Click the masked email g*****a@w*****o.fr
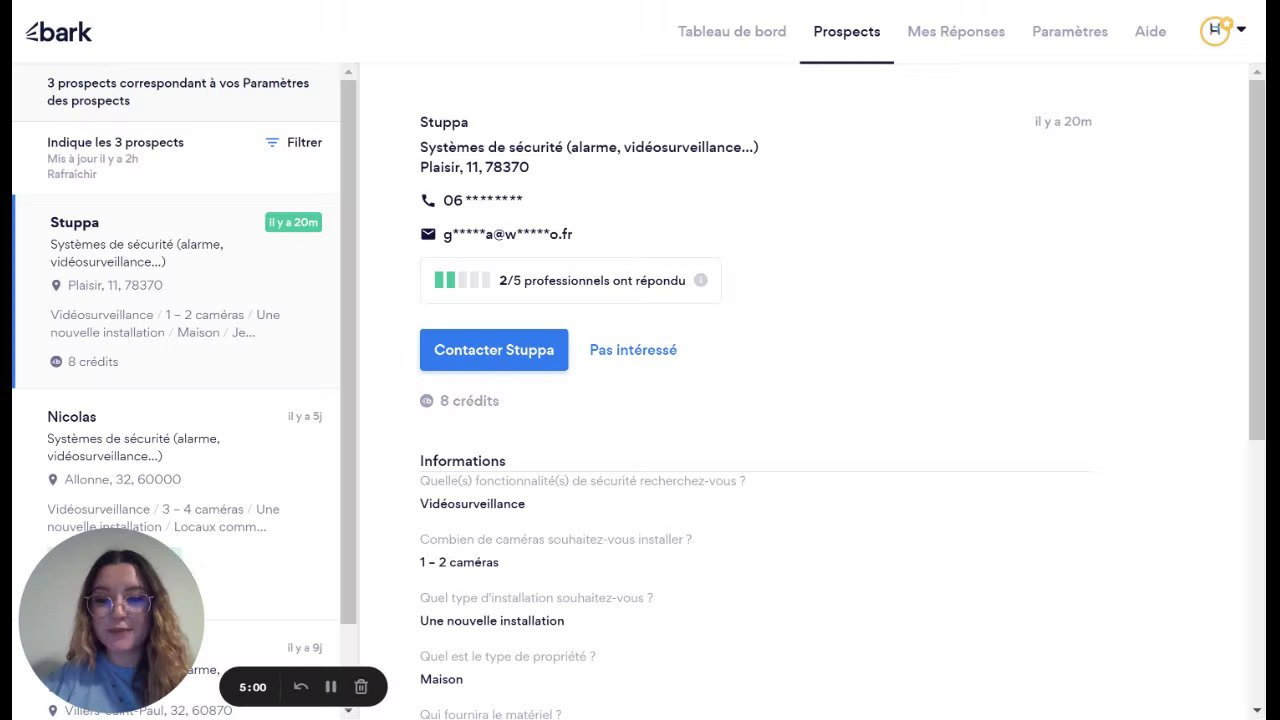The width and height of the screenshot is (1280, 720). [x=507, y=234]
